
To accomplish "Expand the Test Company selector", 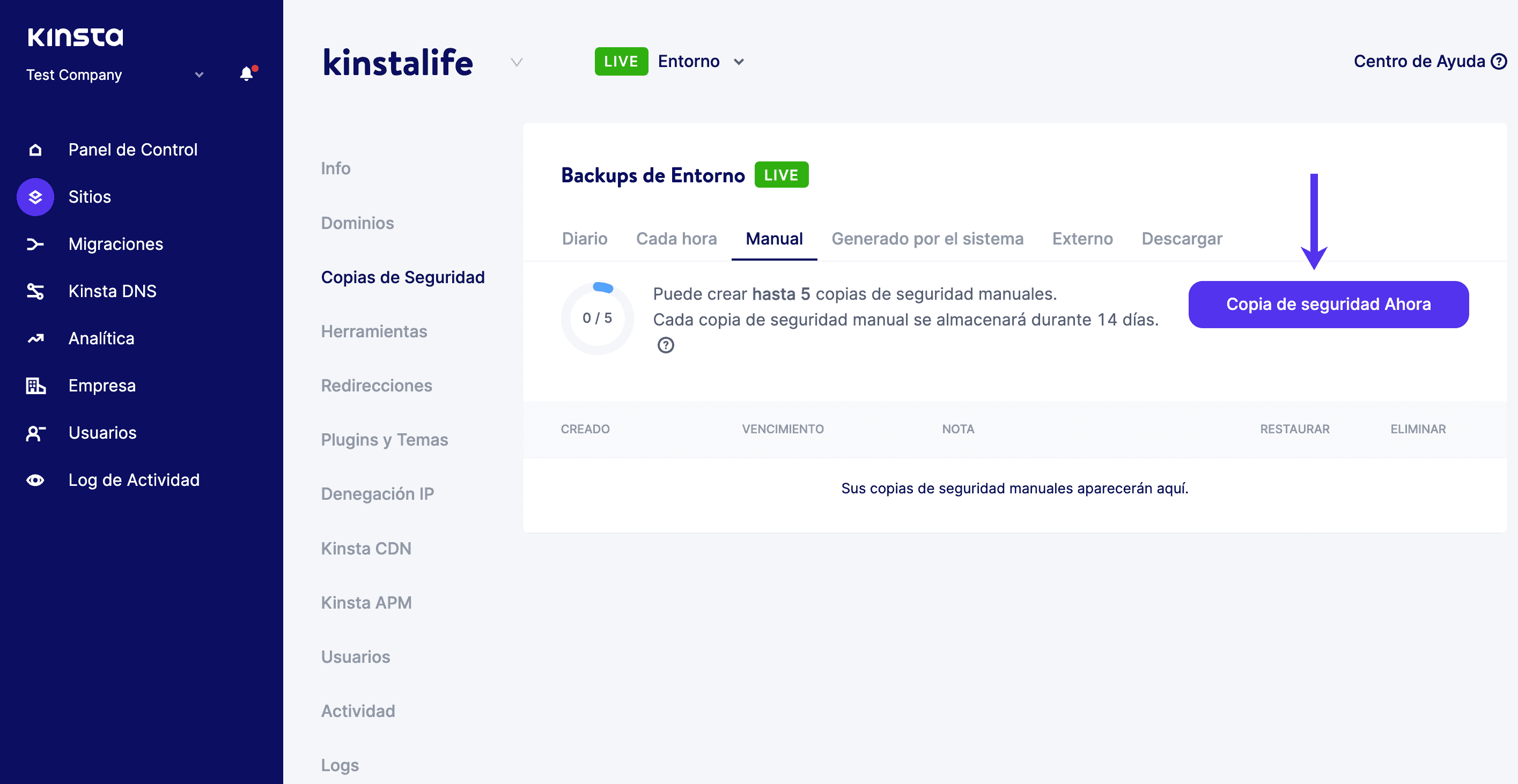I will (198, 75).
